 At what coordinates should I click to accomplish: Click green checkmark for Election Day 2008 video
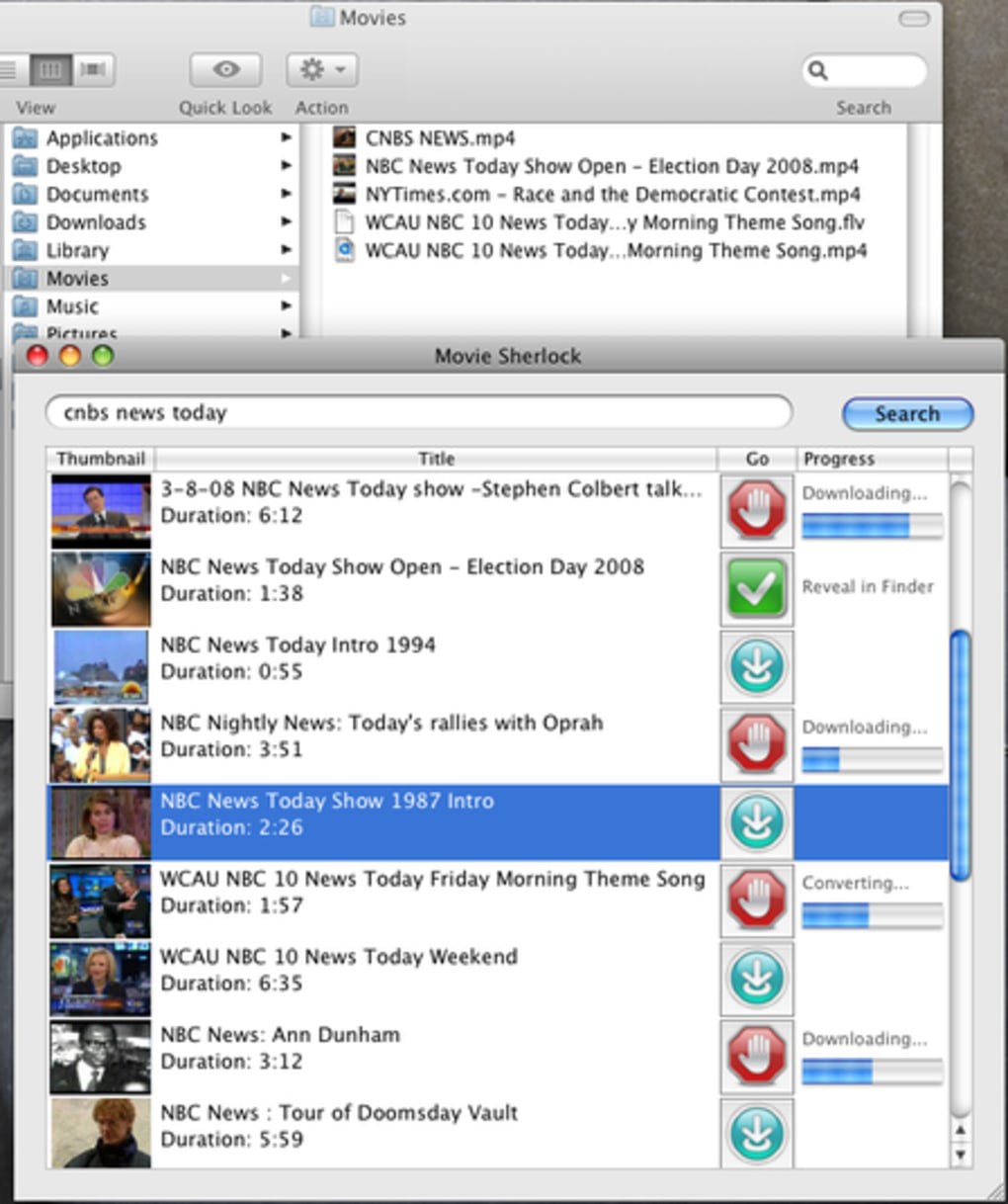tap(757, 588)
